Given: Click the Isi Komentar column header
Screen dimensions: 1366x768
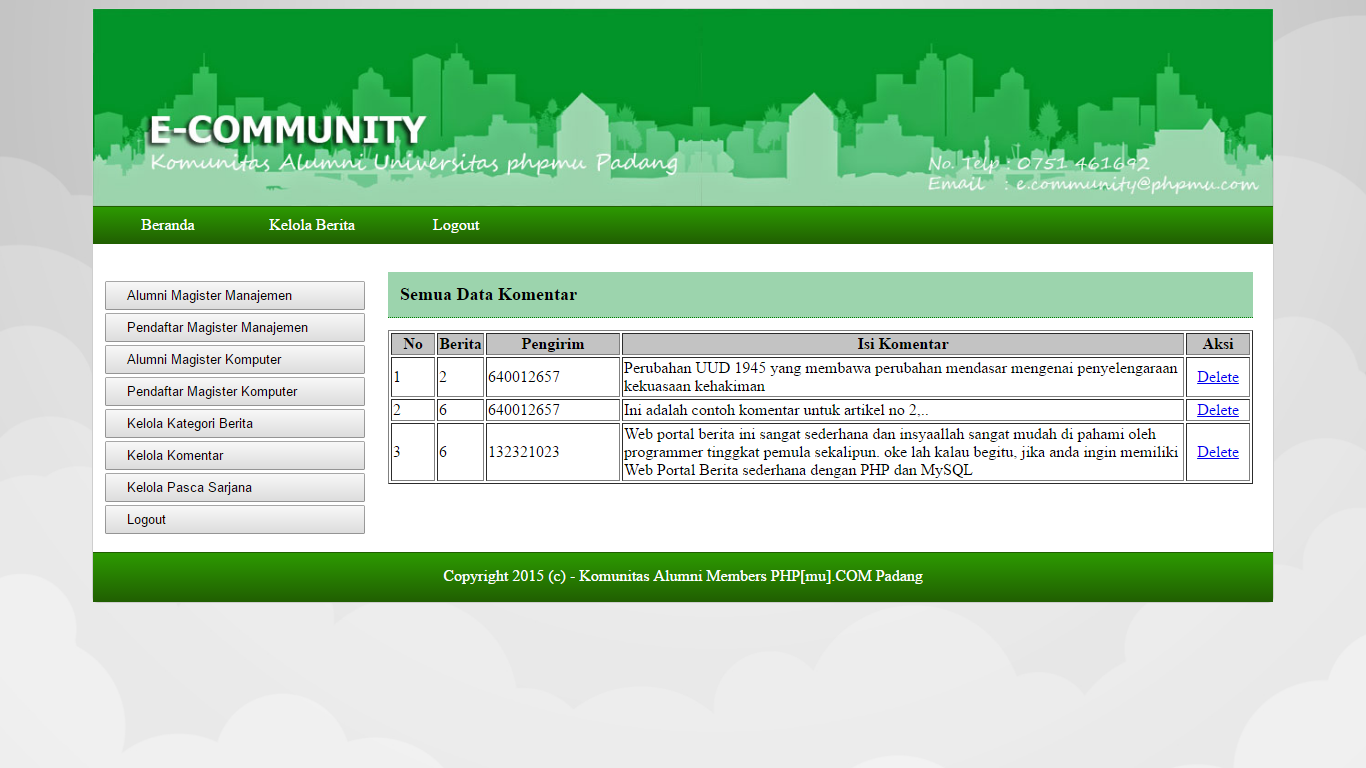Looking at the screenshot, I should [902, 344].
